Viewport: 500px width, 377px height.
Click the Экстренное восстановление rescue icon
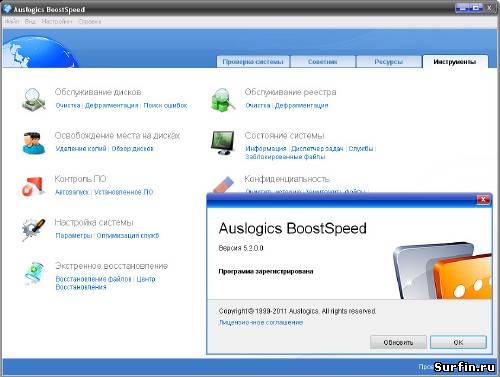click(x=34, y=273)
